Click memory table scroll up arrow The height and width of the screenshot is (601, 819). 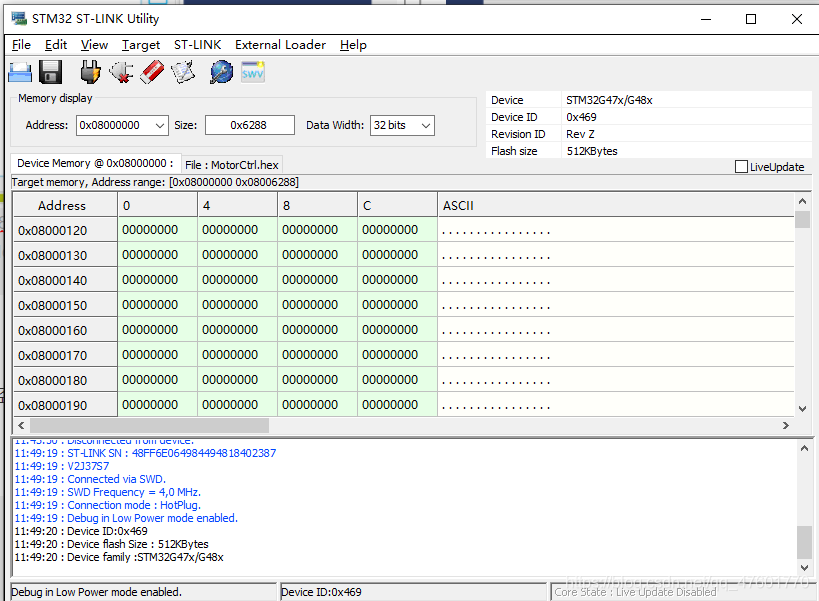pyautogui.click(x=803, y=201)
